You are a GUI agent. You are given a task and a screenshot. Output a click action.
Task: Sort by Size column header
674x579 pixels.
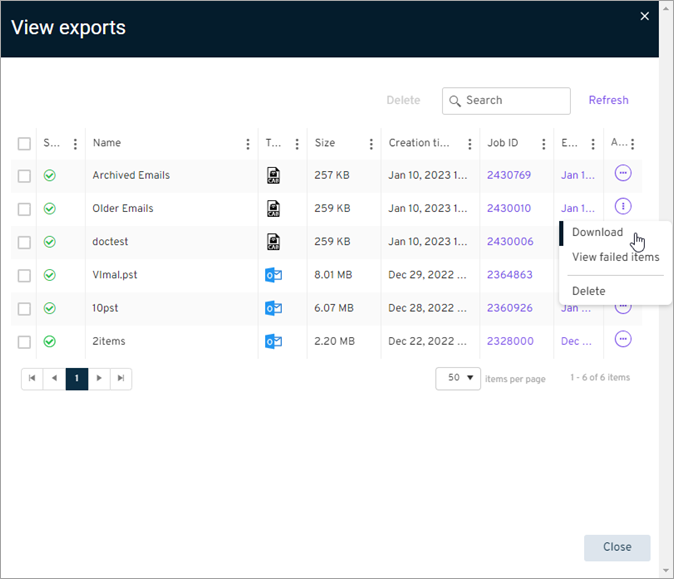click(325, 143)
